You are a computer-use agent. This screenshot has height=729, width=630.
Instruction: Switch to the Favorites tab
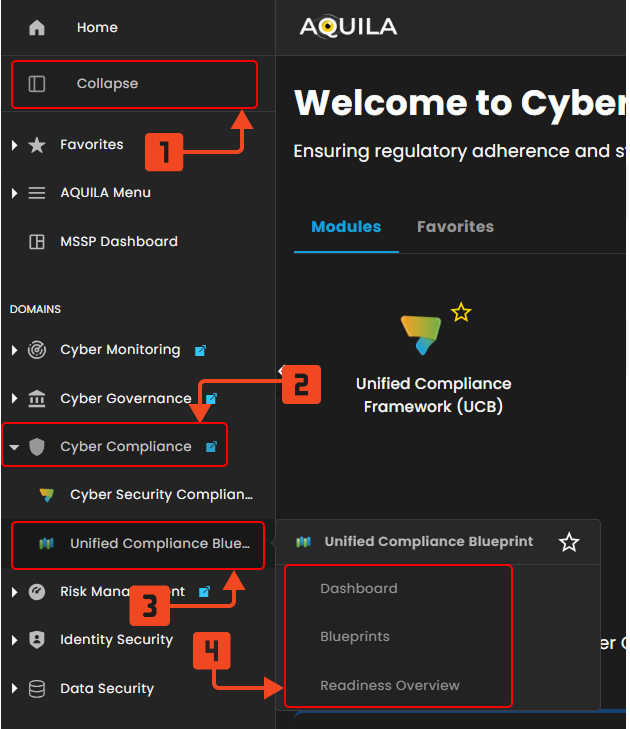coord(455,227)
